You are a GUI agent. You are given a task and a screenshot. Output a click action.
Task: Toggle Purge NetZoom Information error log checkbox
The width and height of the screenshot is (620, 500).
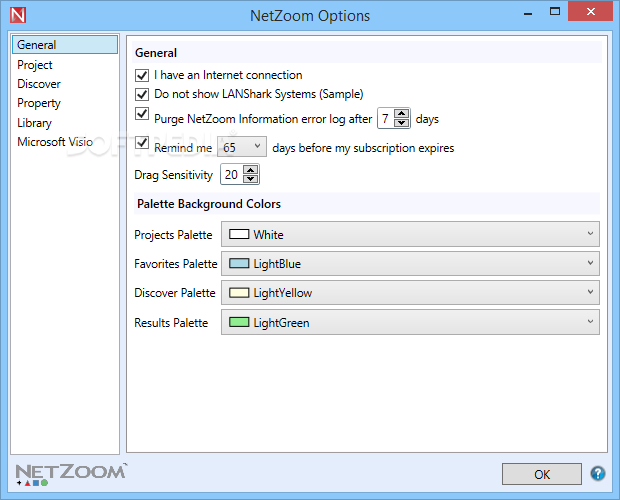point(142,114)
